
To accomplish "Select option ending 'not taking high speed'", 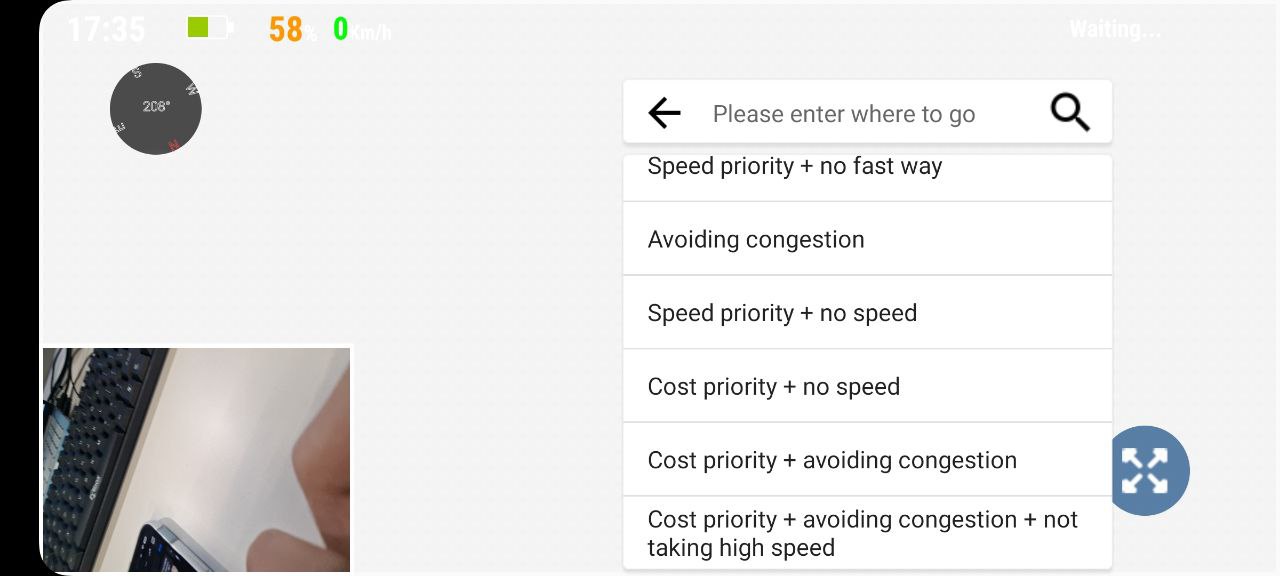I will point(867,533).
